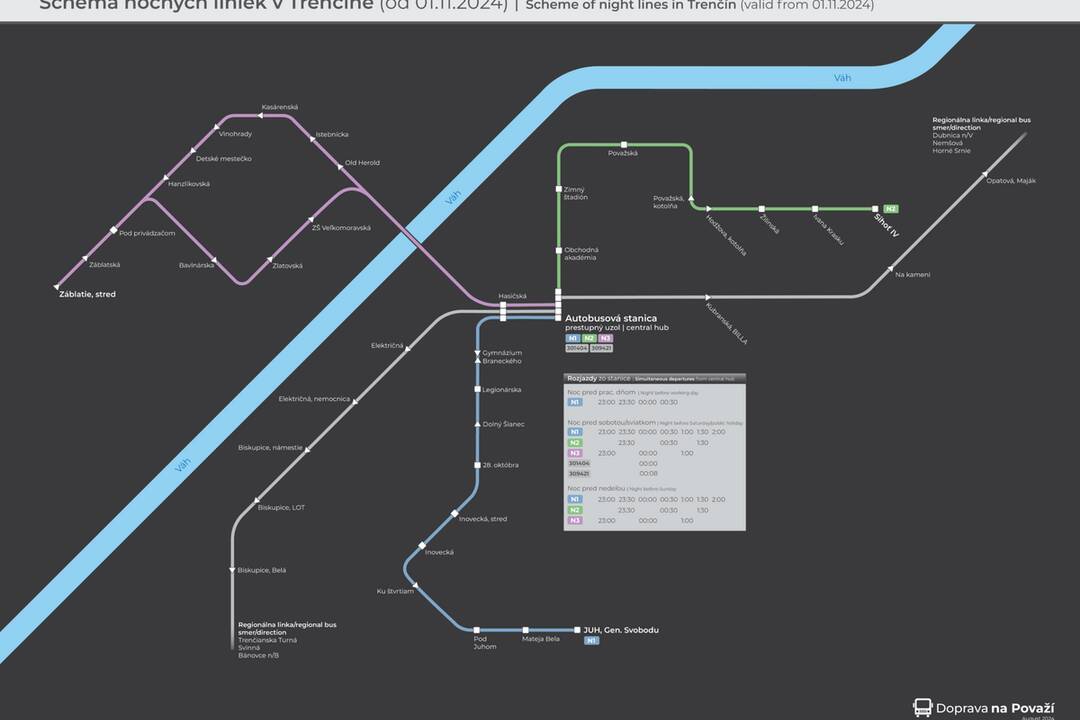Viewport: 1080px width, 720px height.
Task: Click the Zimný štadión stop marker
Action: point(559,189)
